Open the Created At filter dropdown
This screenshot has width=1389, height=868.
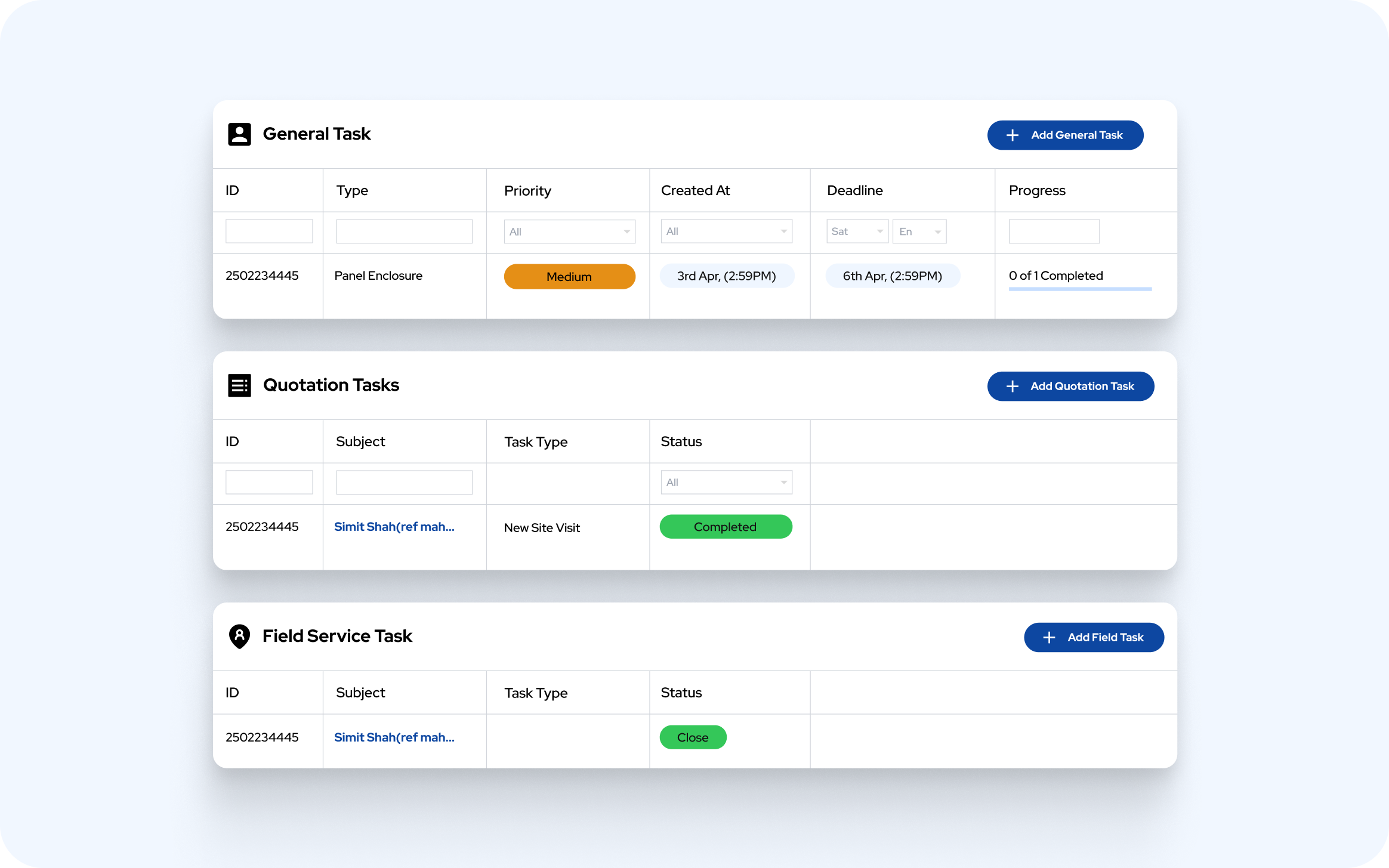pos(726,231)
